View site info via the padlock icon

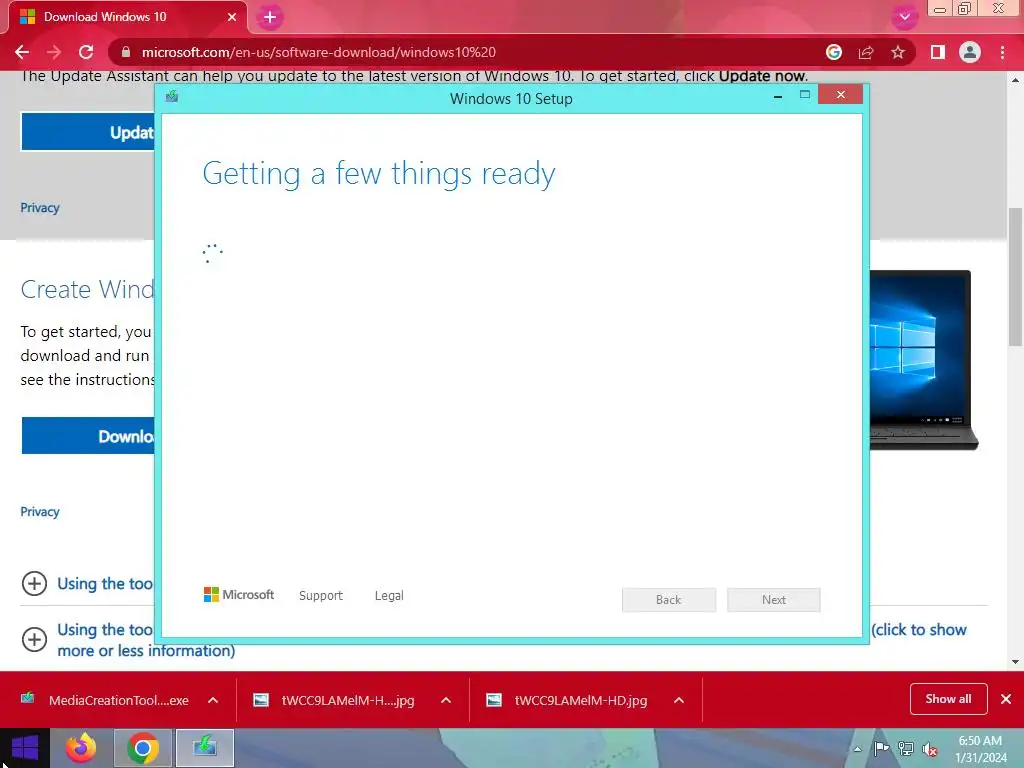(x=126, y=52)
